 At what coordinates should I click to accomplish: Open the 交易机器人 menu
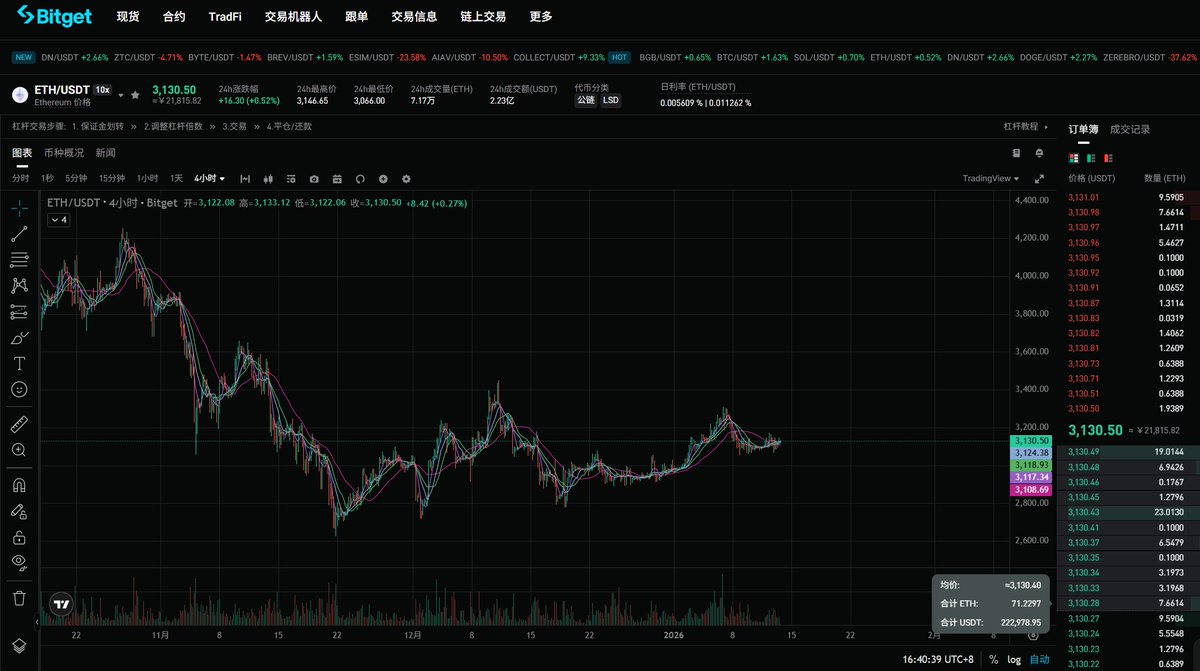tap(294, 16)
